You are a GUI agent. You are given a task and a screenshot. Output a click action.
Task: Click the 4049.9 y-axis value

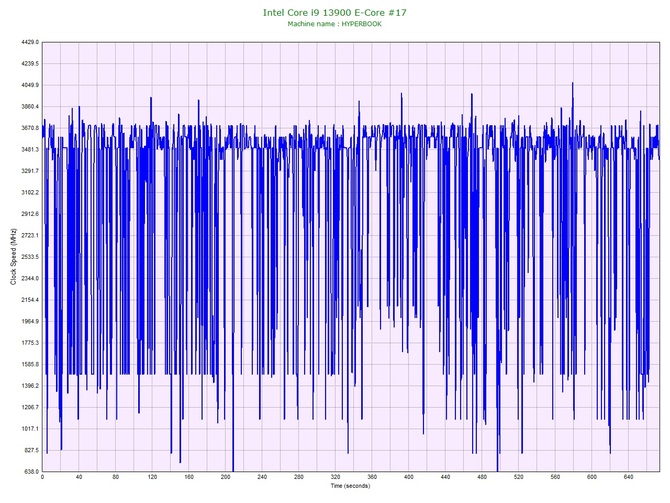(30, 85)
